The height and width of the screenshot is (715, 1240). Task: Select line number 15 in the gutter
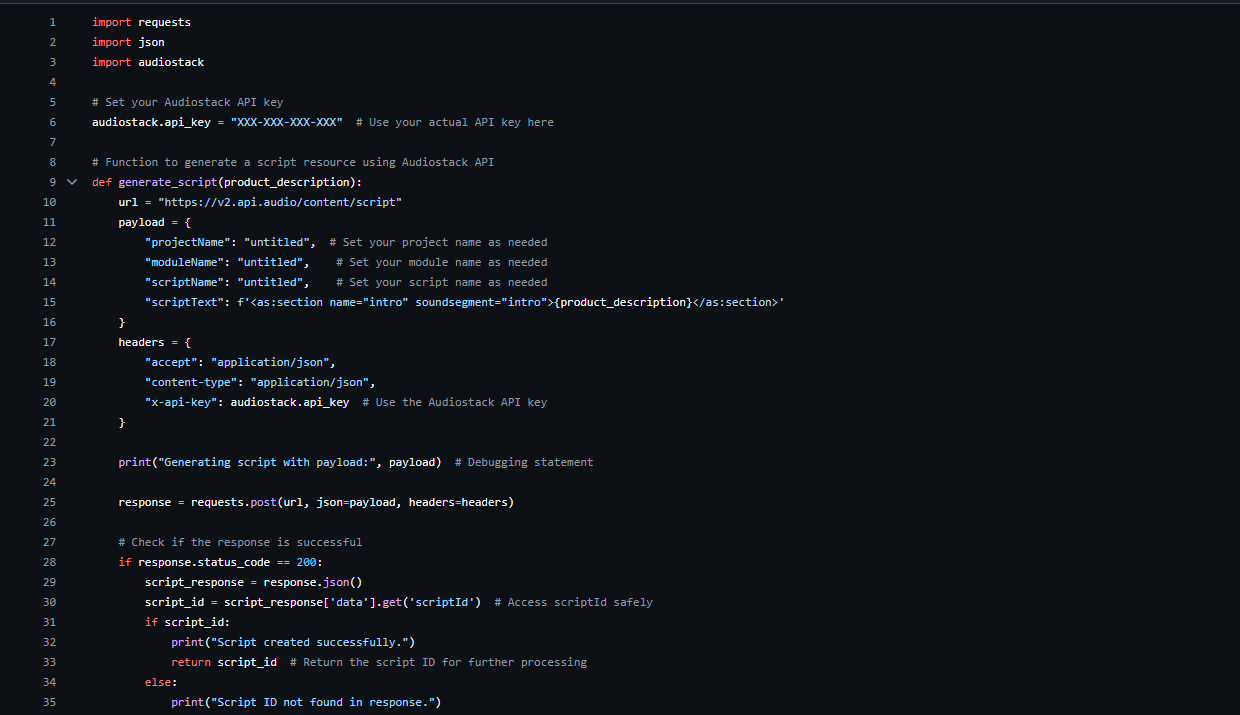pos(50,302)
